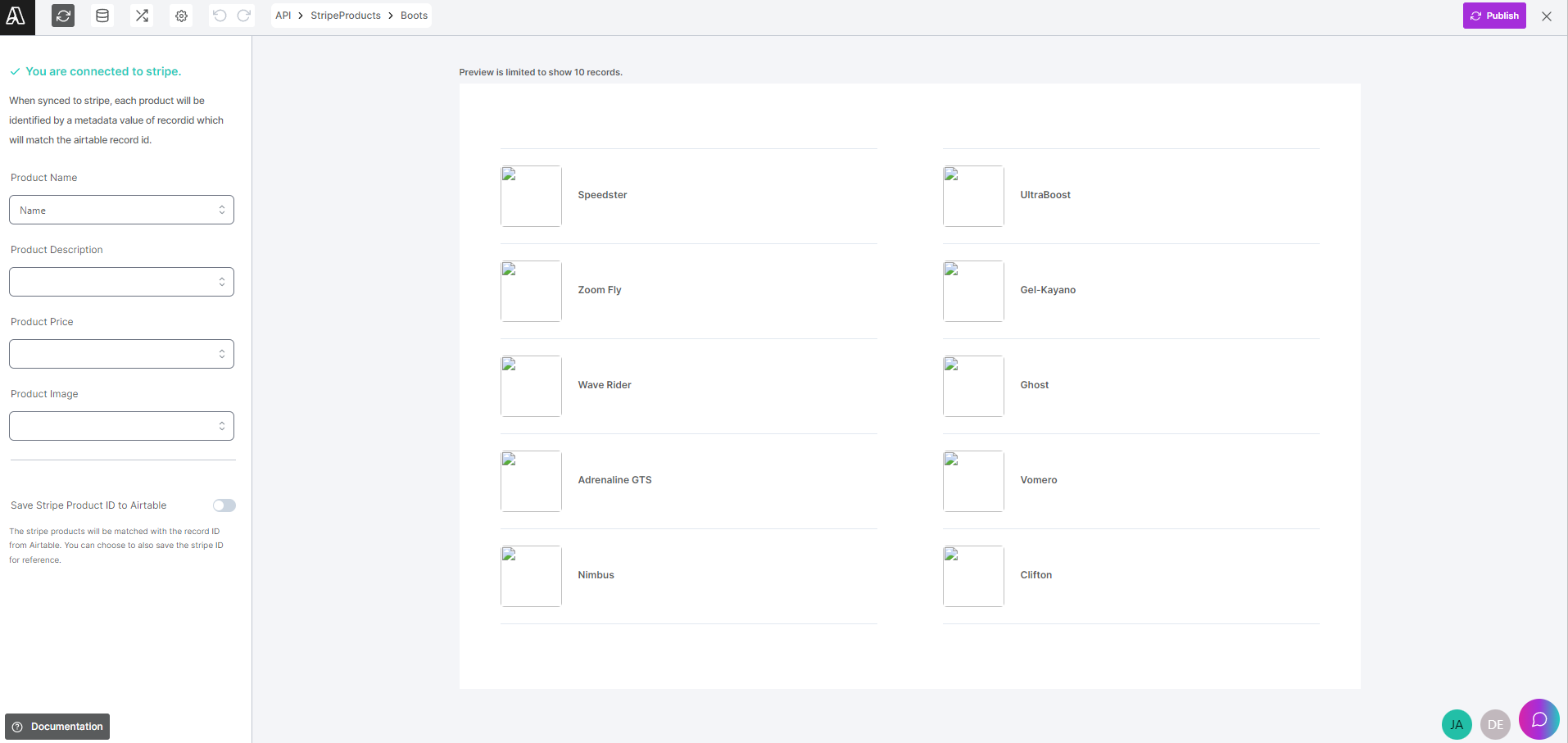
Task: Open the Product Name dropdown
Action: click(121, 210)
